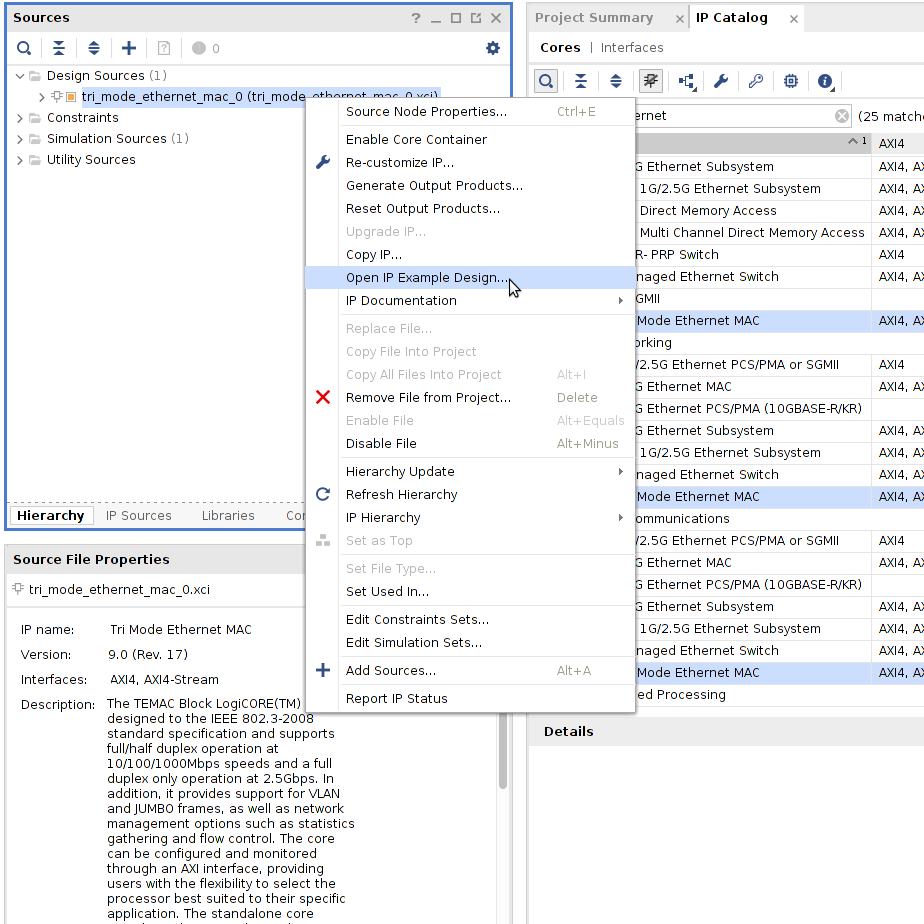Select Edit Constraints Sets
Screen dimensions: 924x924
(470, 620)
